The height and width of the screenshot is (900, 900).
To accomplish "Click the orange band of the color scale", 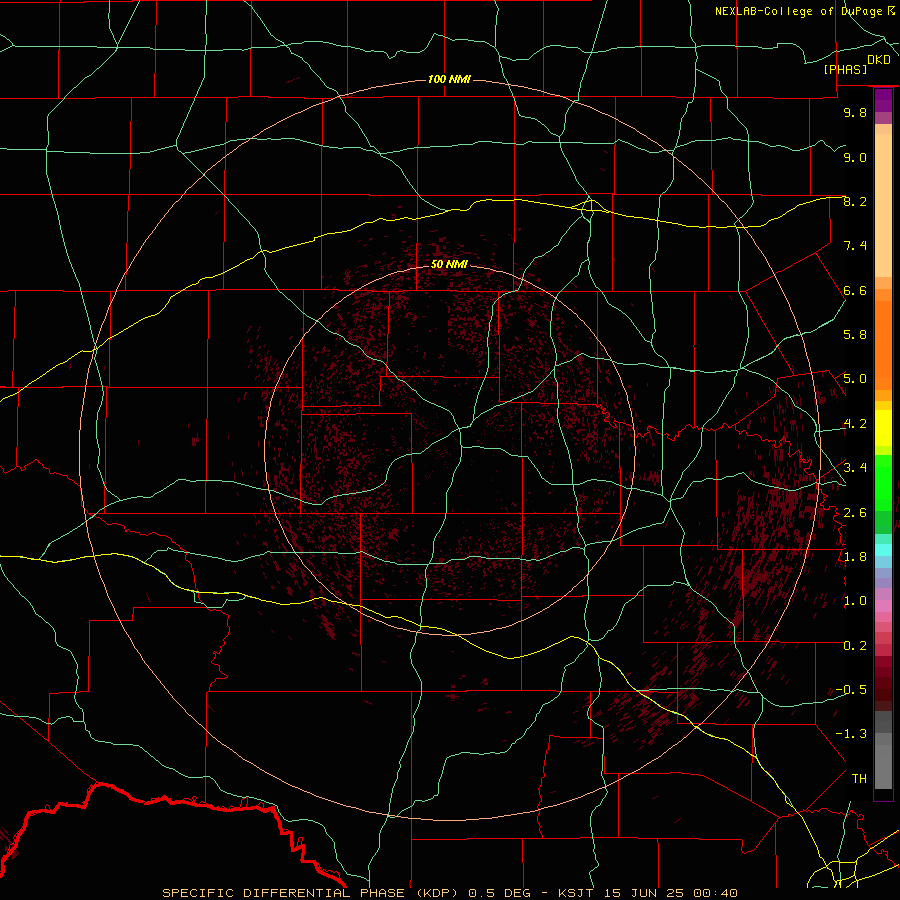I will click(883, 345).
